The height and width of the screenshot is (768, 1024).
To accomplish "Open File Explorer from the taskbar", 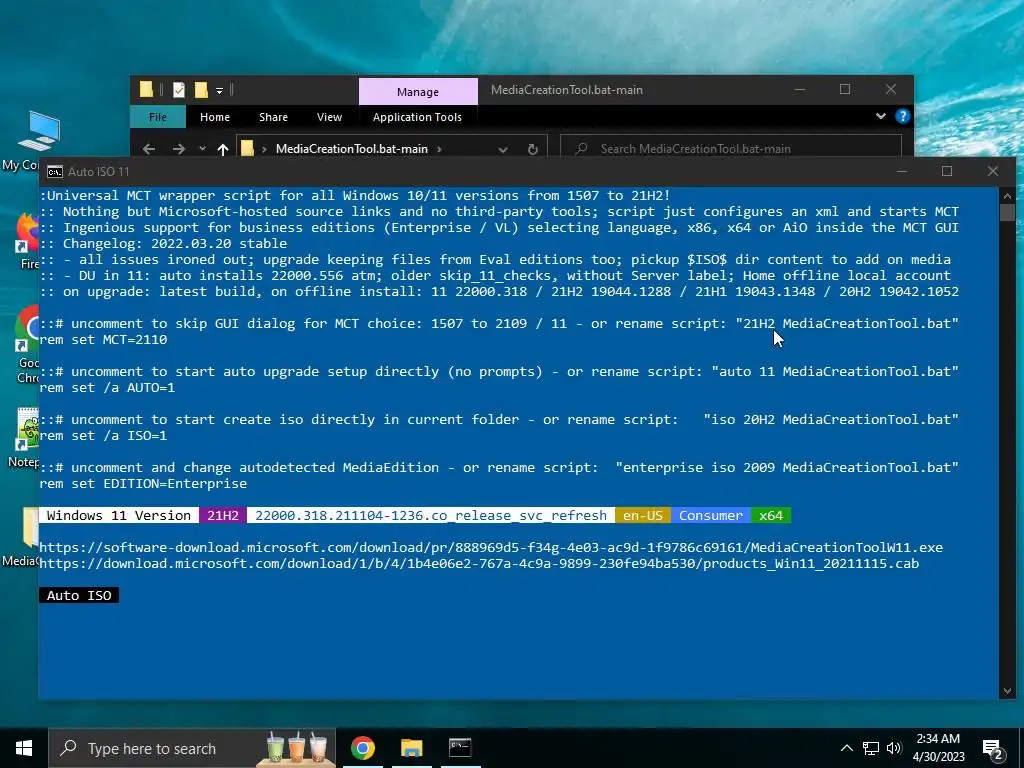I will click(411, 748).
